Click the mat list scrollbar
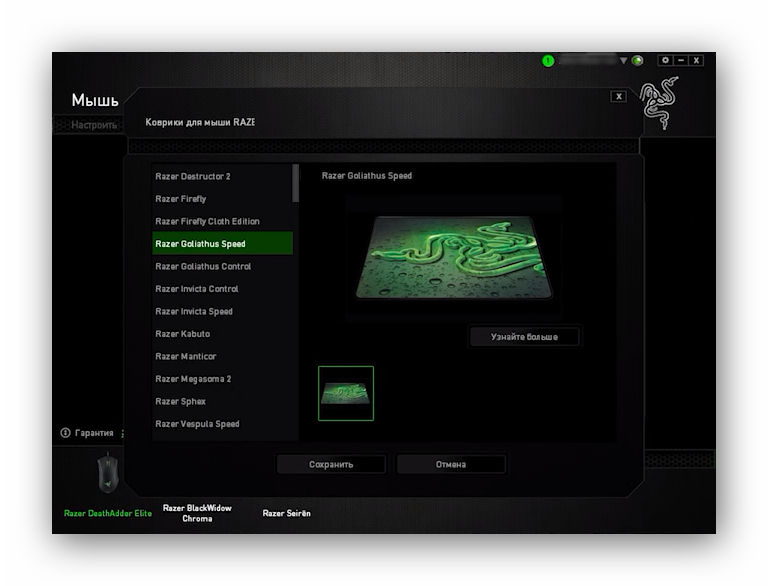The image size is (768, 586). pos(295,183)
